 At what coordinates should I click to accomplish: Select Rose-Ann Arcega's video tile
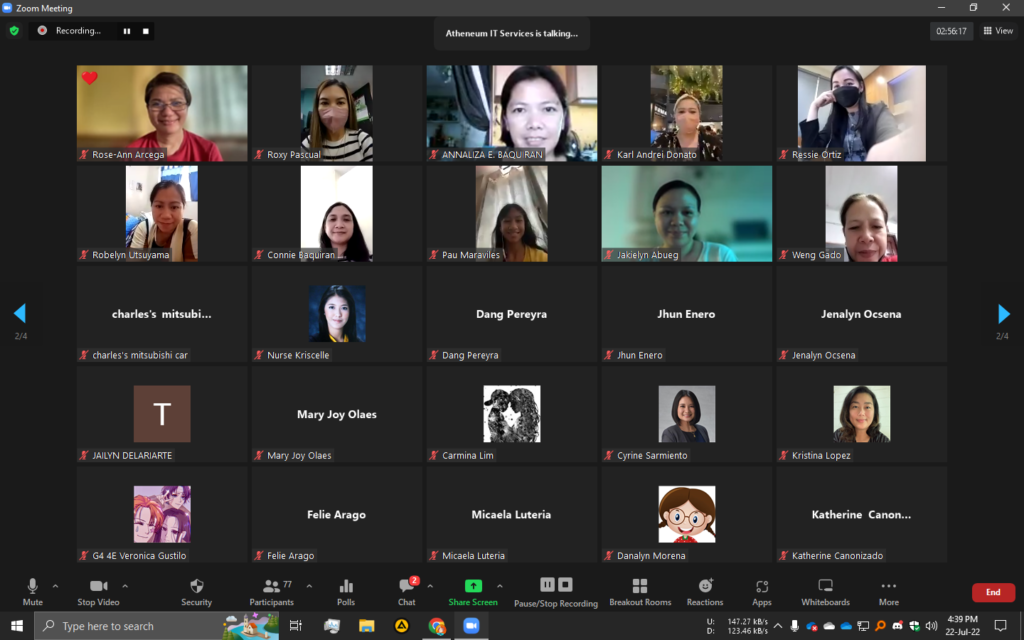[162, 113]
